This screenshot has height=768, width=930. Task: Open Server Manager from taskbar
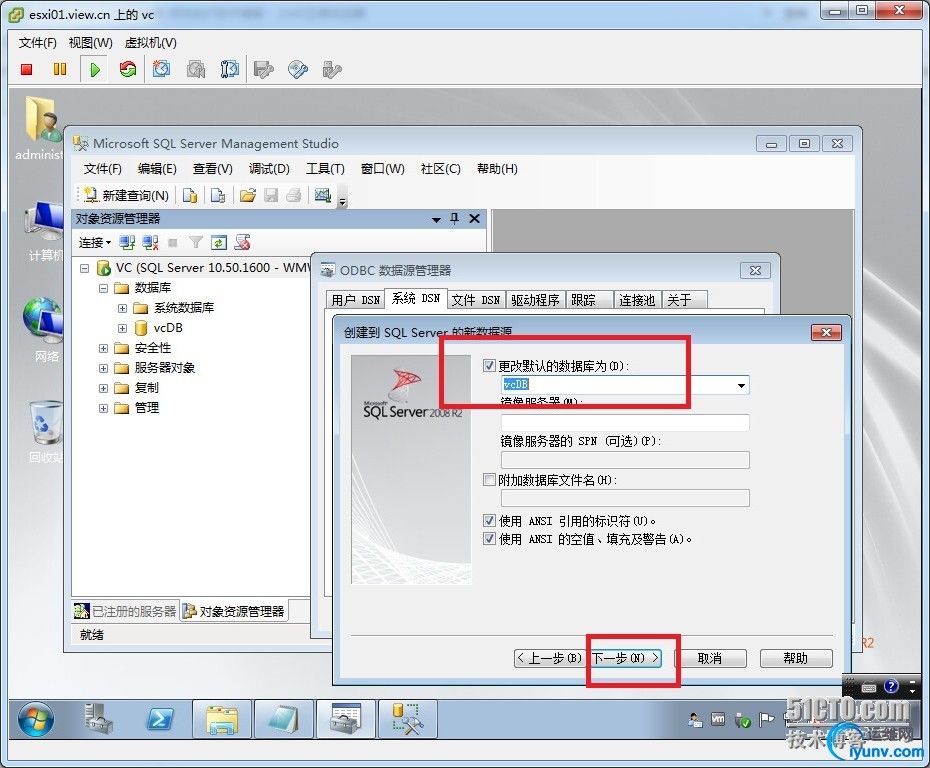click(x=99, y=719)
